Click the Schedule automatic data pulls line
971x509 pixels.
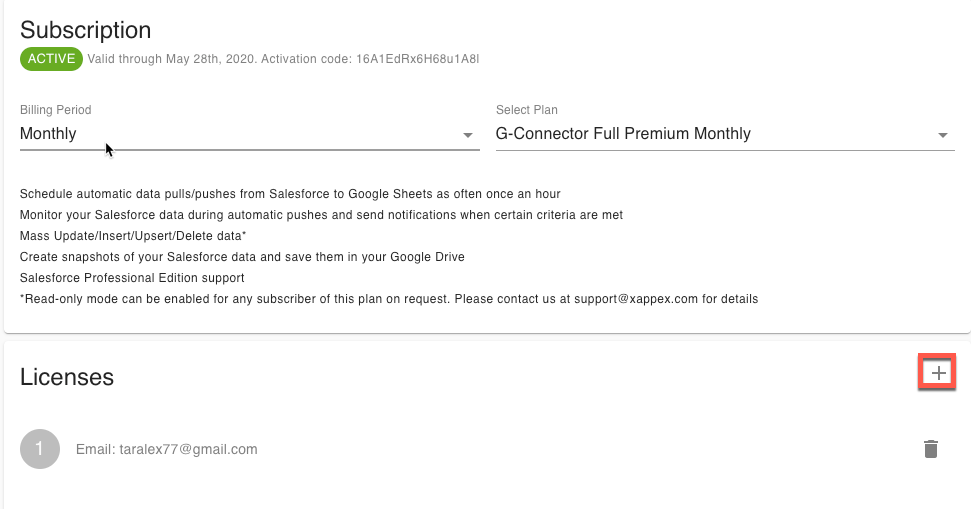point(290,193)
